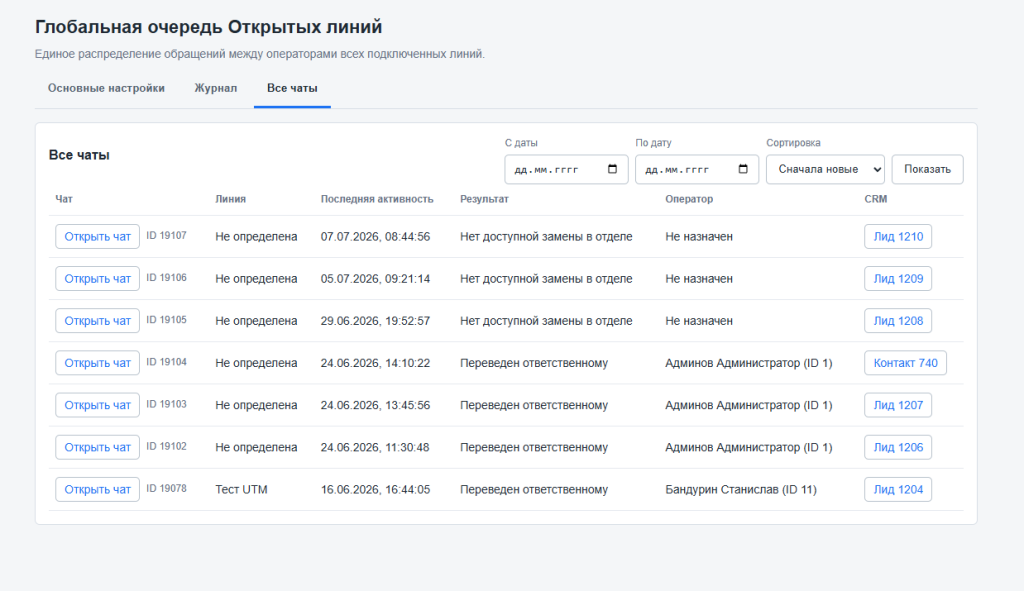Click the 'Глобальная очередь Открытых линий' heading

coord(208,27)
